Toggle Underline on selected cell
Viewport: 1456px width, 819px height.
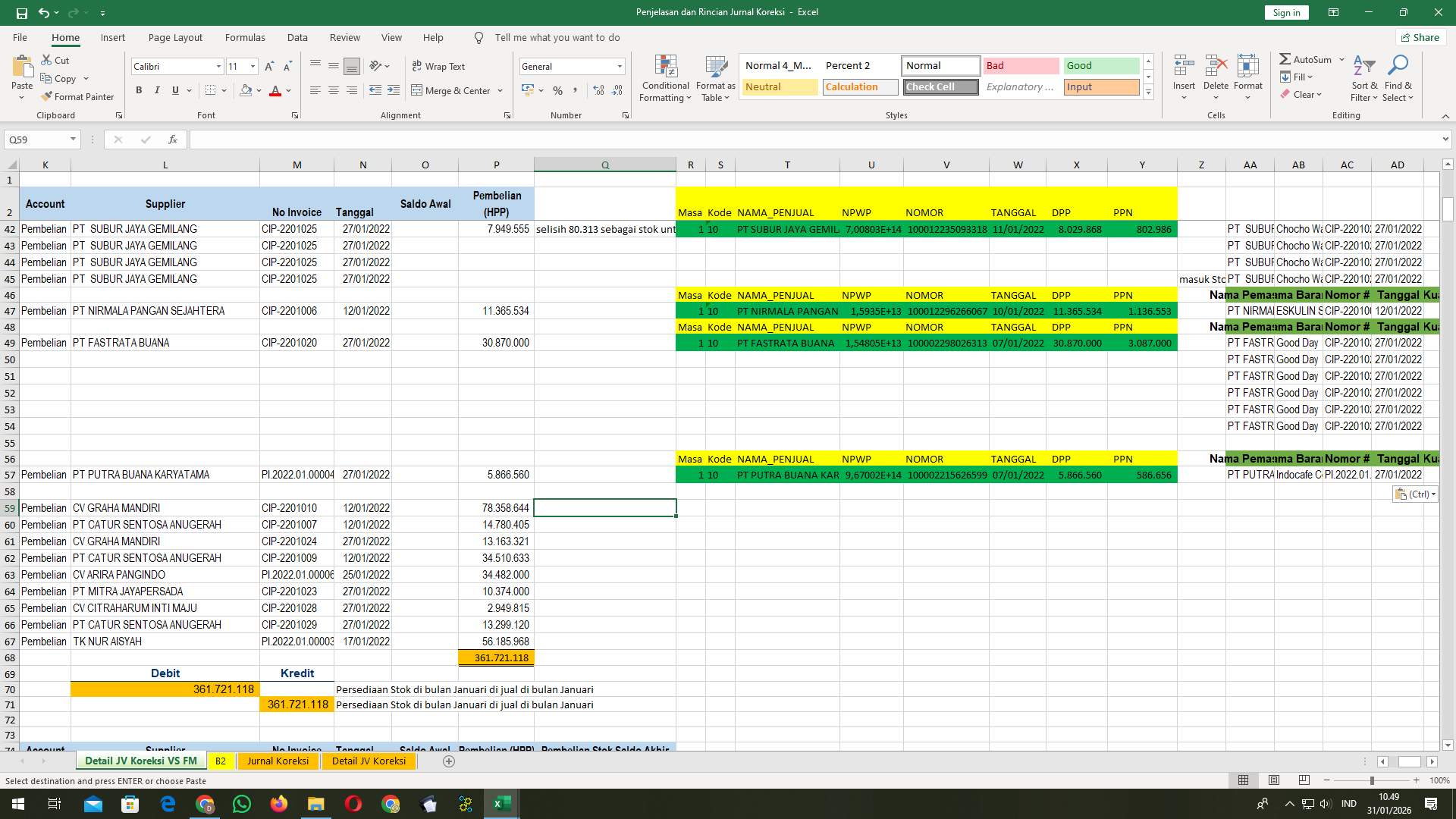click(x=174, y=90)
